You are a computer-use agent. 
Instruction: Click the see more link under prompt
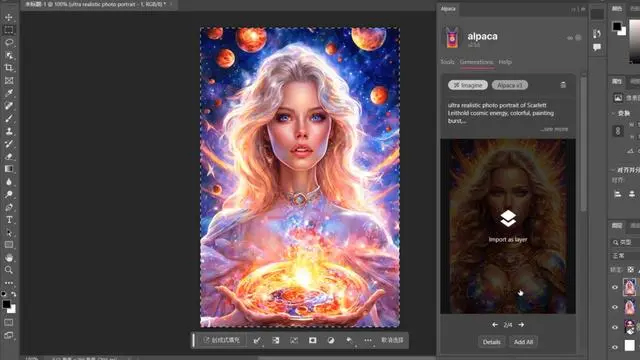(x=554, y=129)
